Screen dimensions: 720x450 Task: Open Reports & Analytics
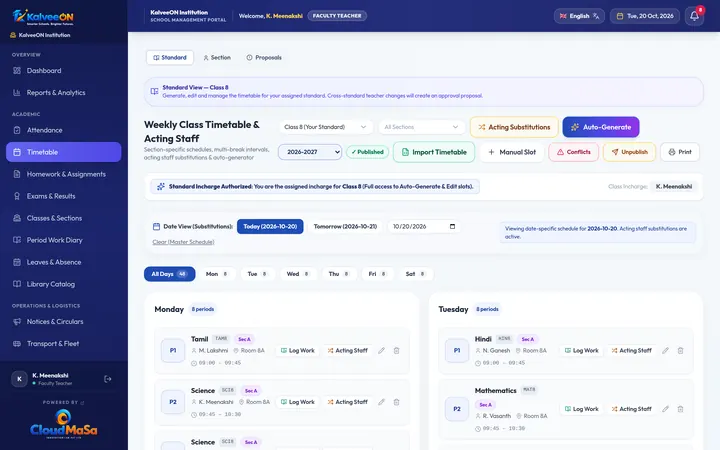click(63, 93)
